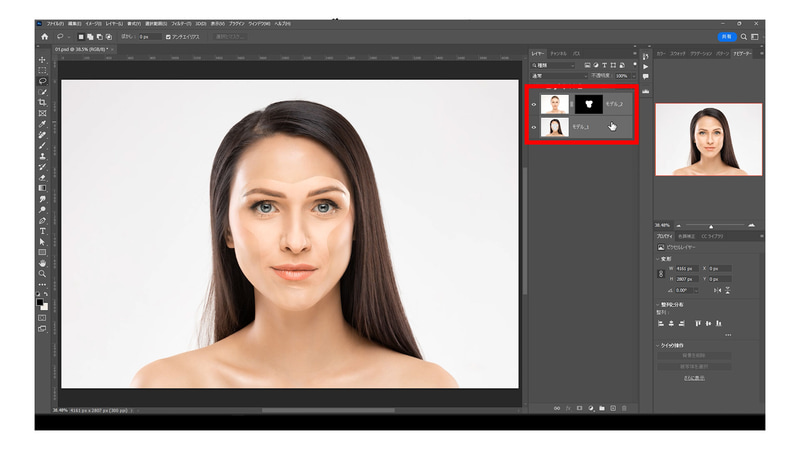Click the subtract from selection icon
800x450 pixels.
[99, 37]
